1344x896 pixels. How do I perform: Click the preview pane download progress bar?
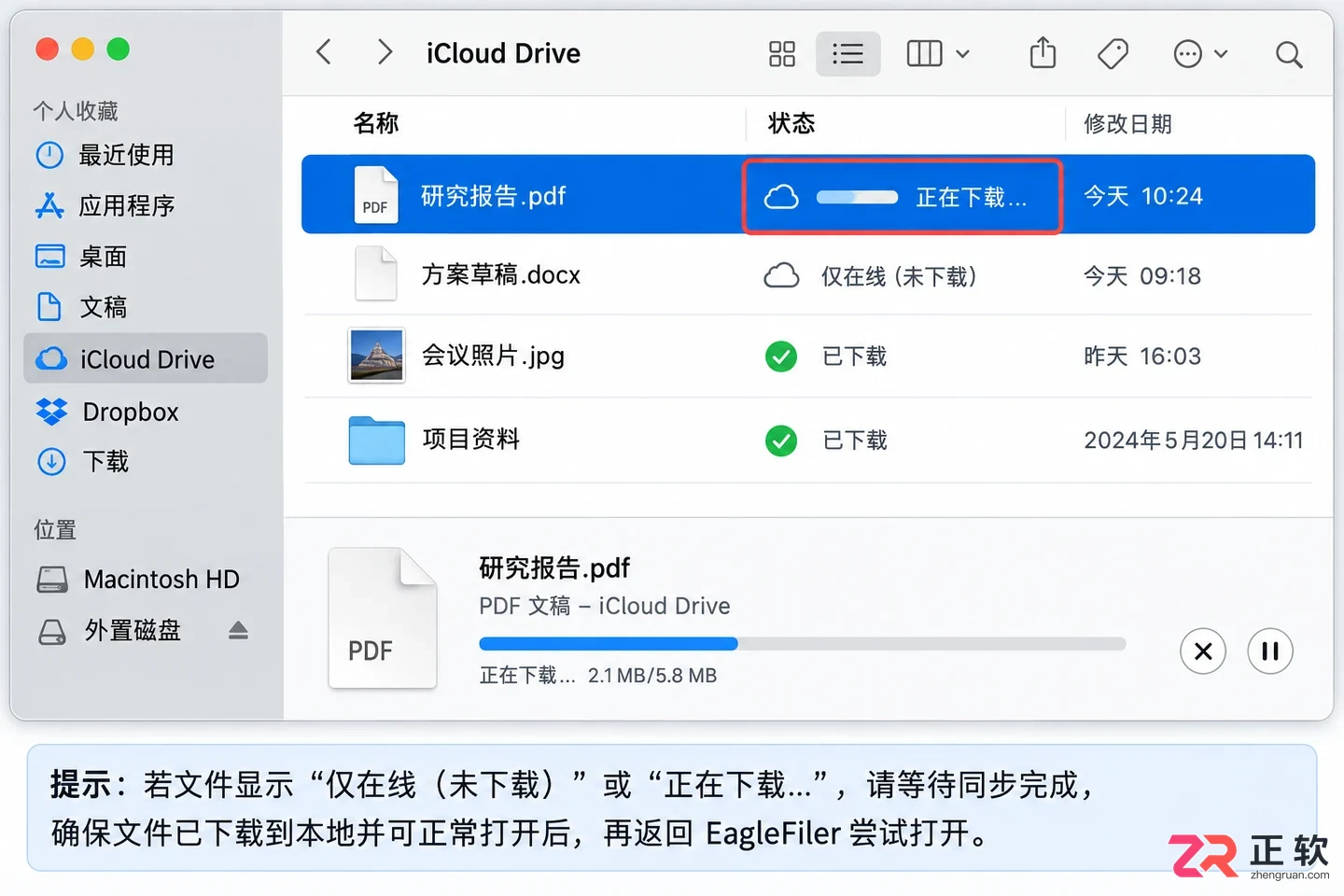(x=803, y=643)
